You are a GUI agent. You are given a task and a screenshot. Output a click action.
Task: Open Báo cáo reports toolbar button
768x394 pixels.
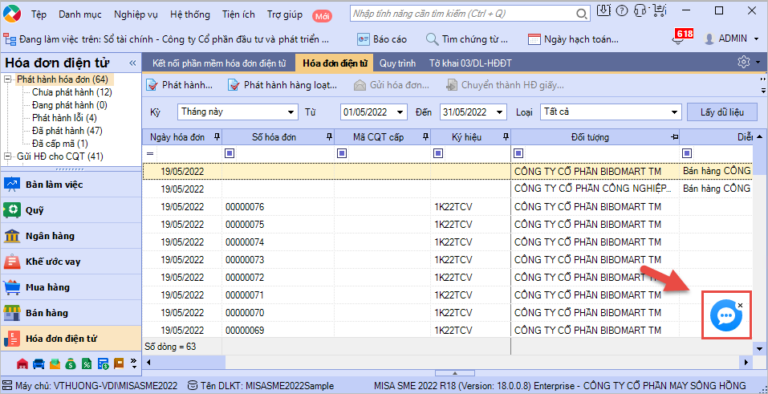pos(382,39)
